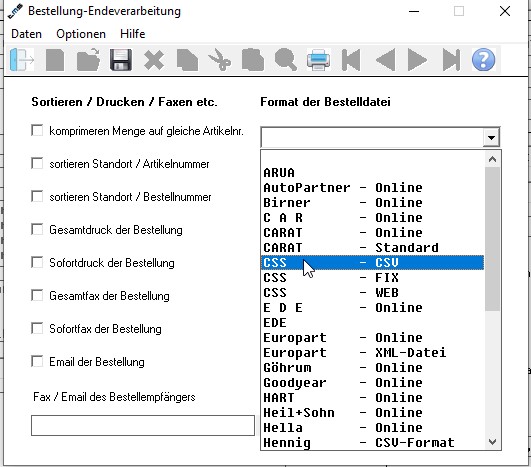The image size is (531, 467).
Task: Select HART - Online format
Action: point(373,398)
